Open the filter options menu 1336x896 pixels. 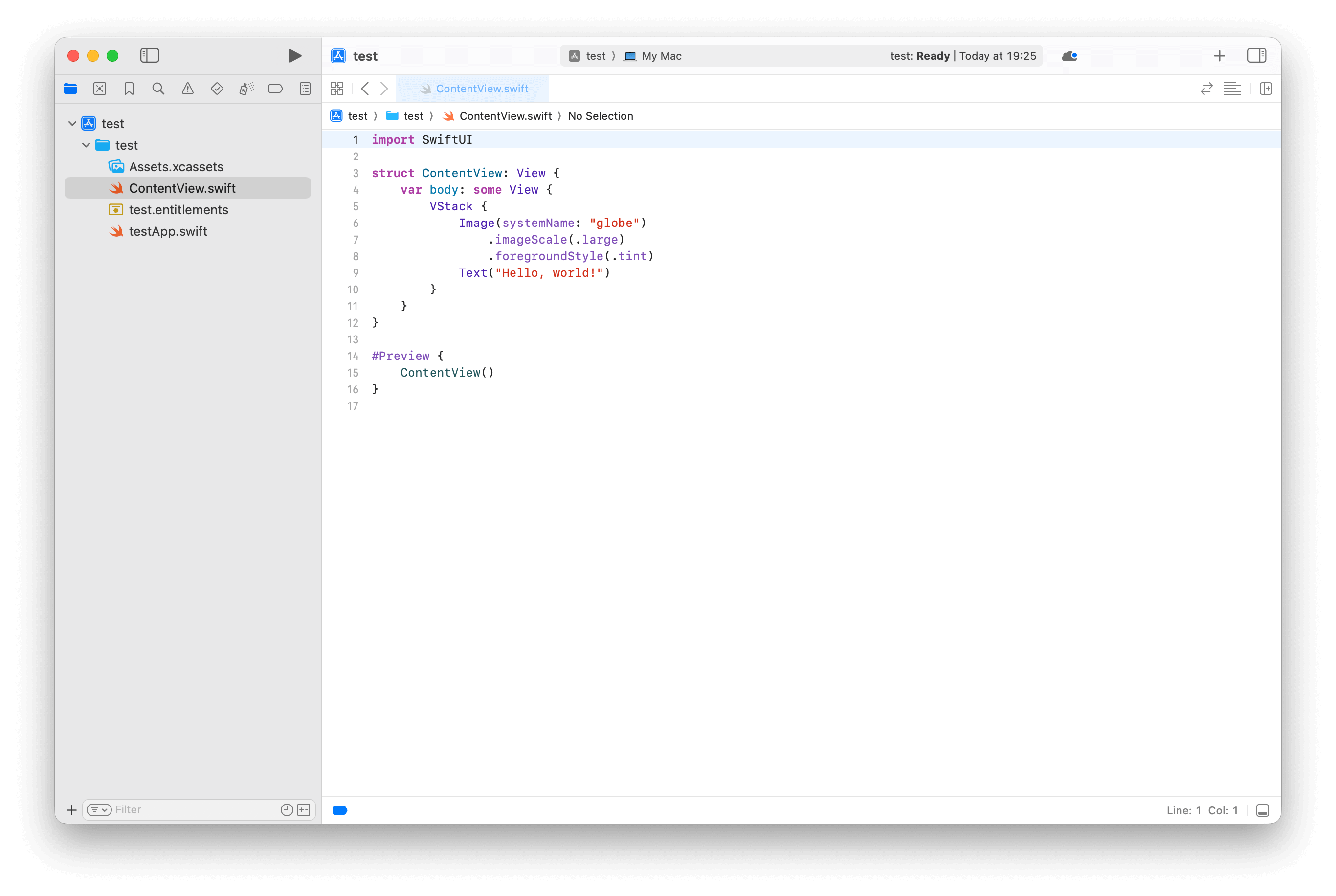(x=99, y=810)
